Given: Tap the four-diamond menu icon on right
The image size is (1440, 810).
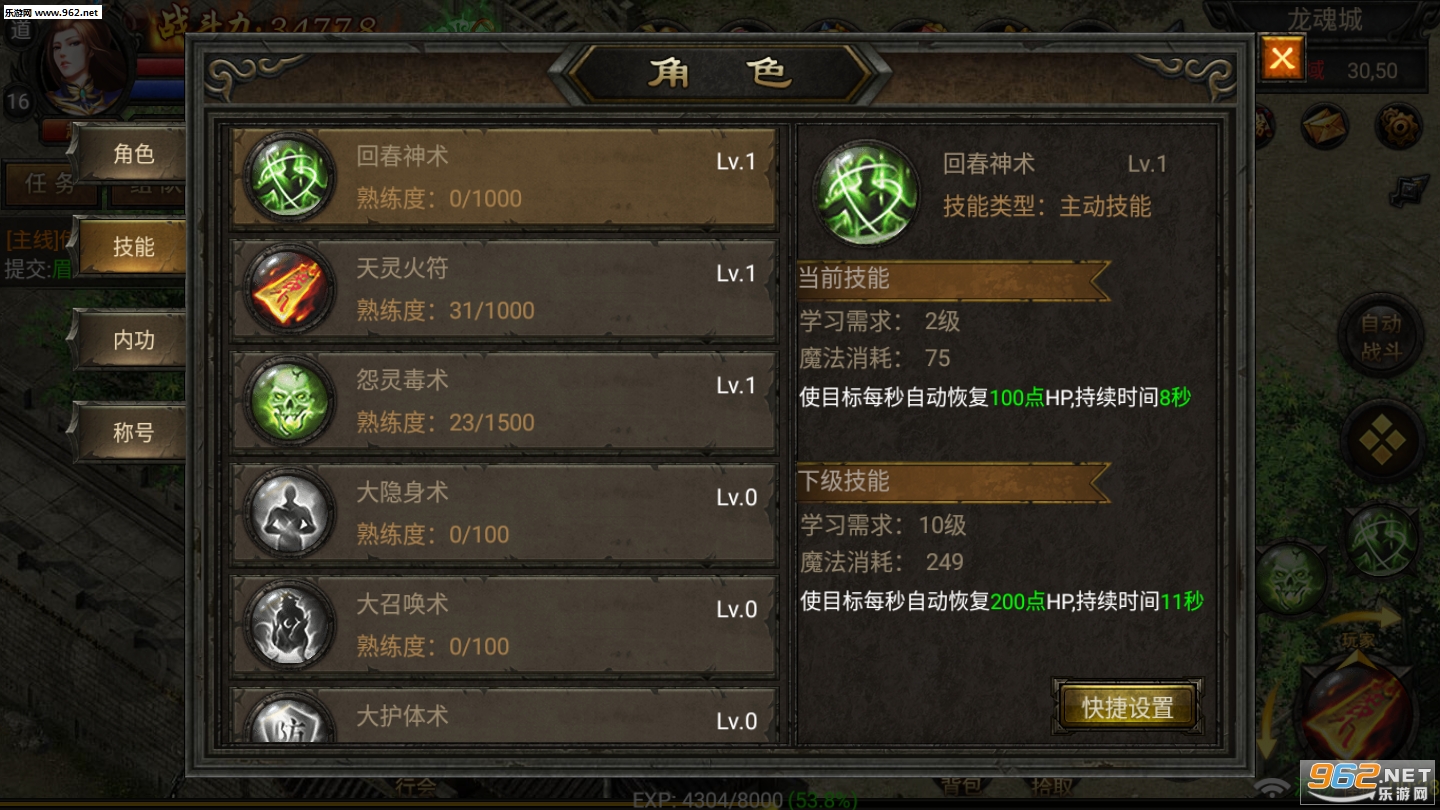Looking at the screenshot, I should coord(1383,441).
